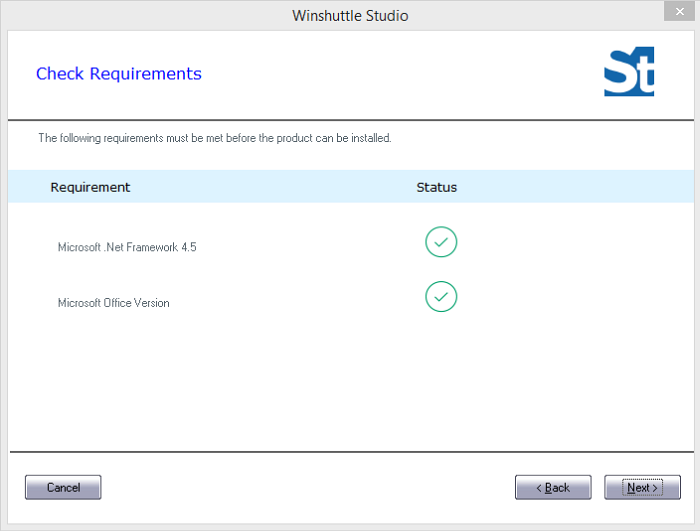This screenshot has height=531, width=700.
Task: Click the requirements description sentence
Action: (215, 138)
